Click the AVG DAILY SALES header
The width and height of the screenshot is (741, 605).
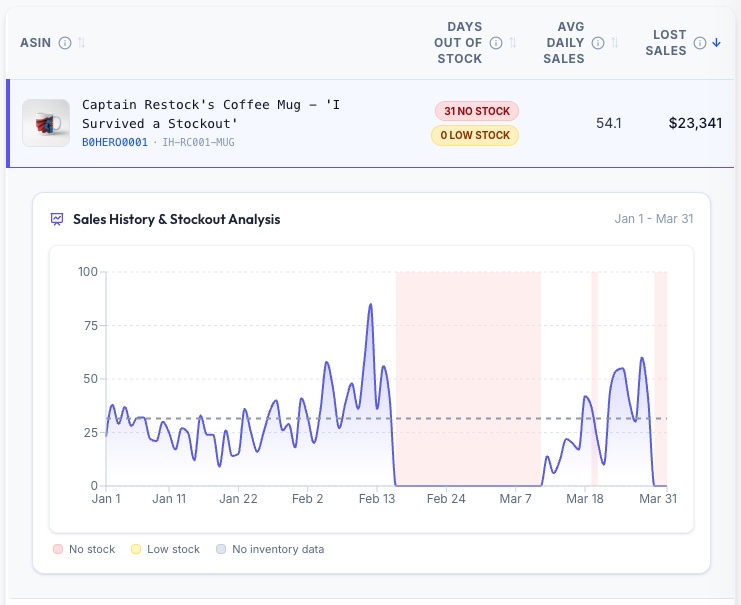tap(564, 43)
